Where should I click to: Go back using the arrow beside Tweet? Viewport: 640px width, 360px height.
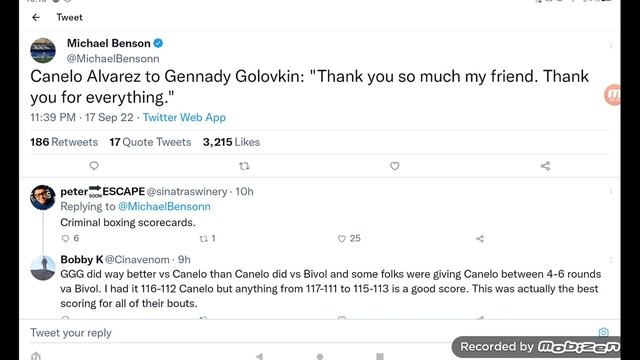click(36, 17)
